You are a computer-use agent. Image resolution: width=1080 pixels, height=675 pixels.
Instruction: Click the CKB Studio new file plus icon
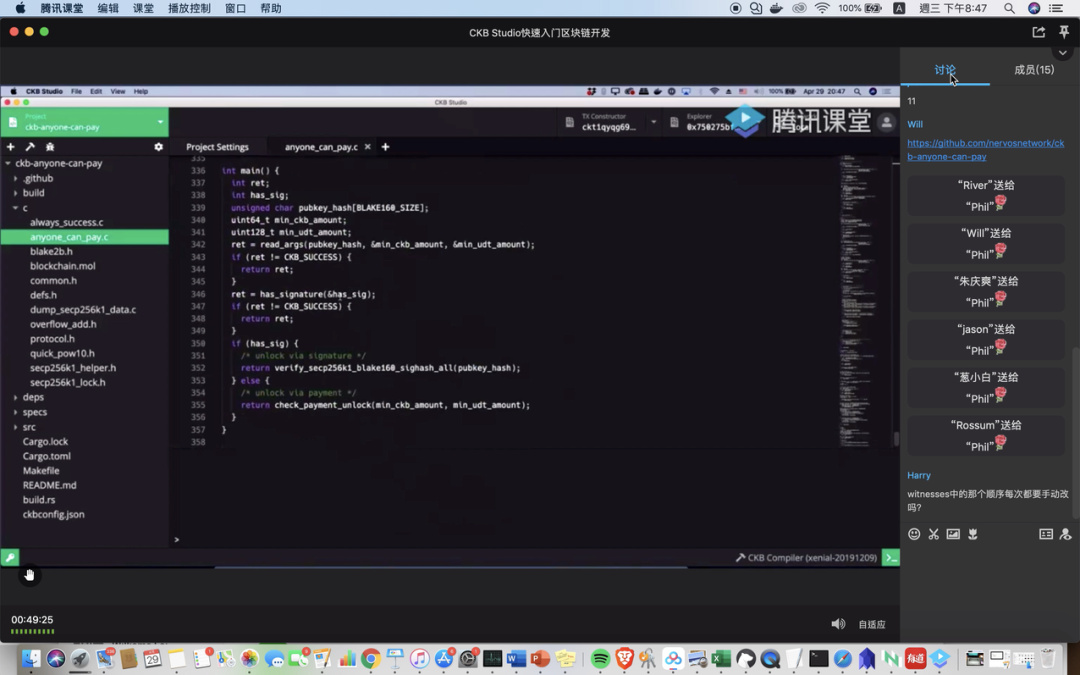10,147
